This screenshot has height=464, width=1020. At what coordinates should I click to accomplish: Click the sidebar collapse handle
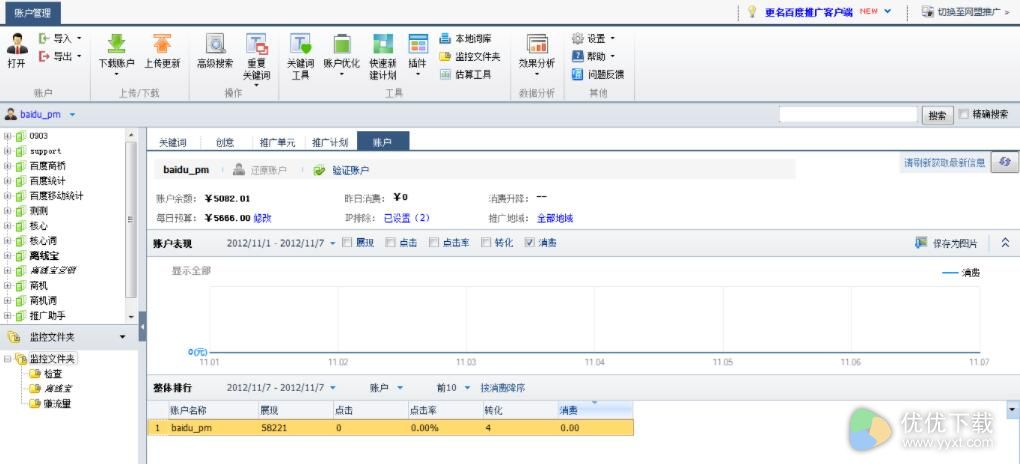(x=142, y=327)
